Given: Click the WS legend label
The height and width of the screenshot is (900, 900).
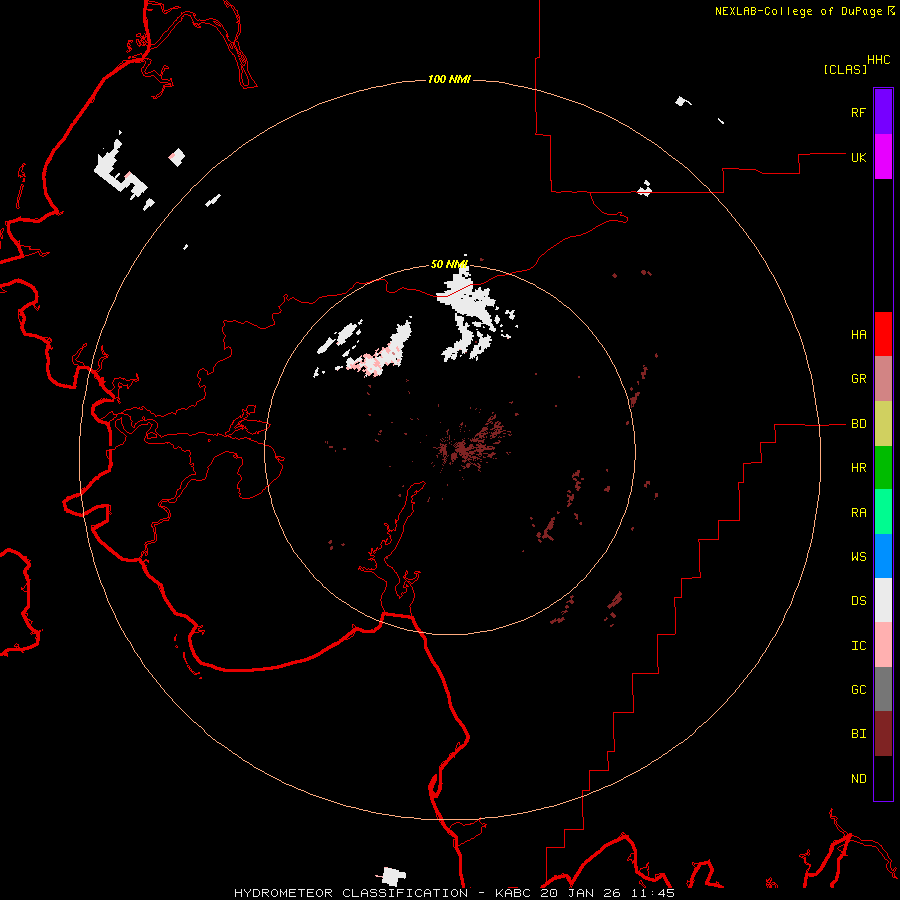Looking at the screenshot, I should 858,556.
